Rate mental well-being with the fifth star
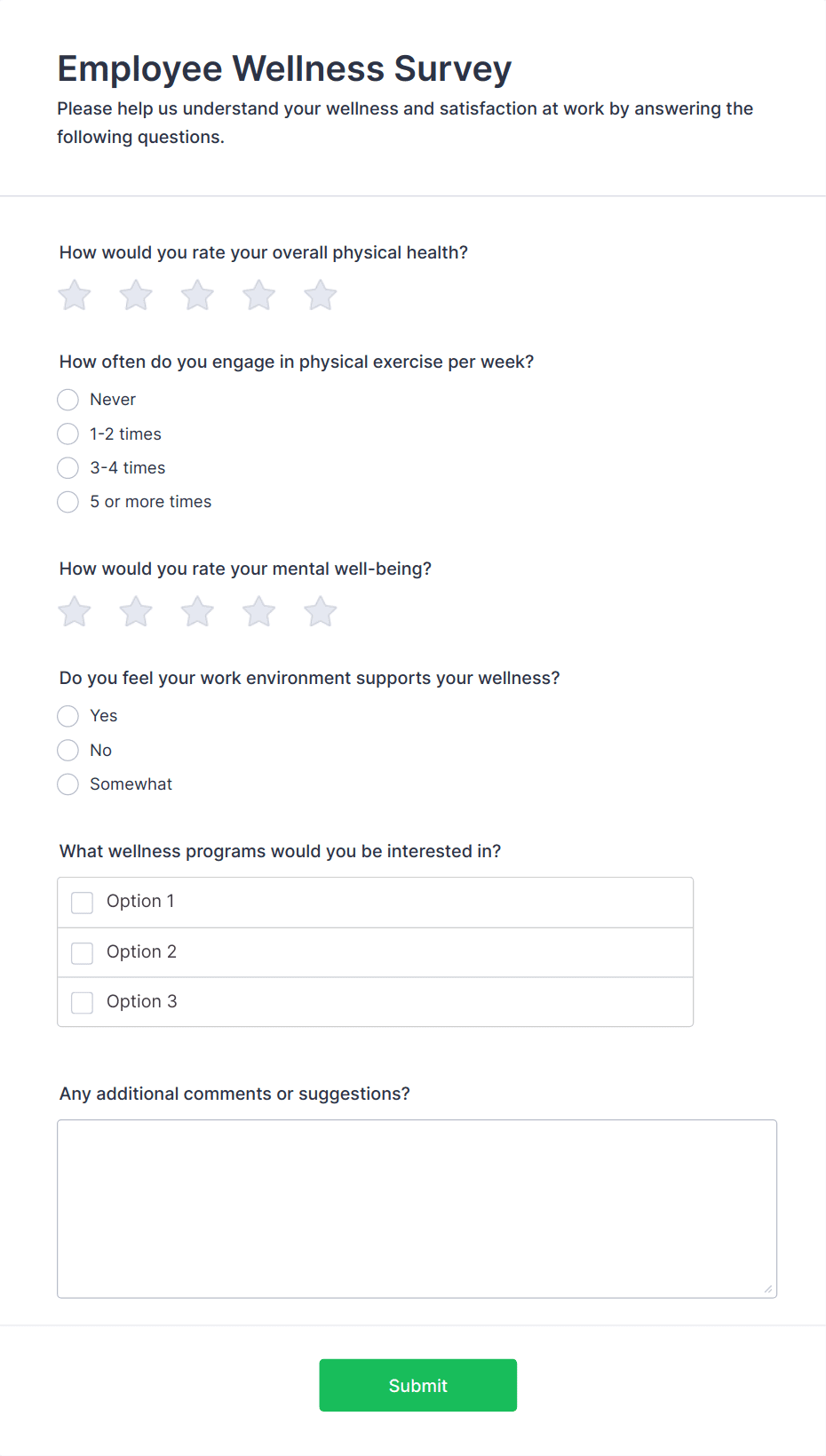Screen dimensions: 826x1456 pos(321,611)
